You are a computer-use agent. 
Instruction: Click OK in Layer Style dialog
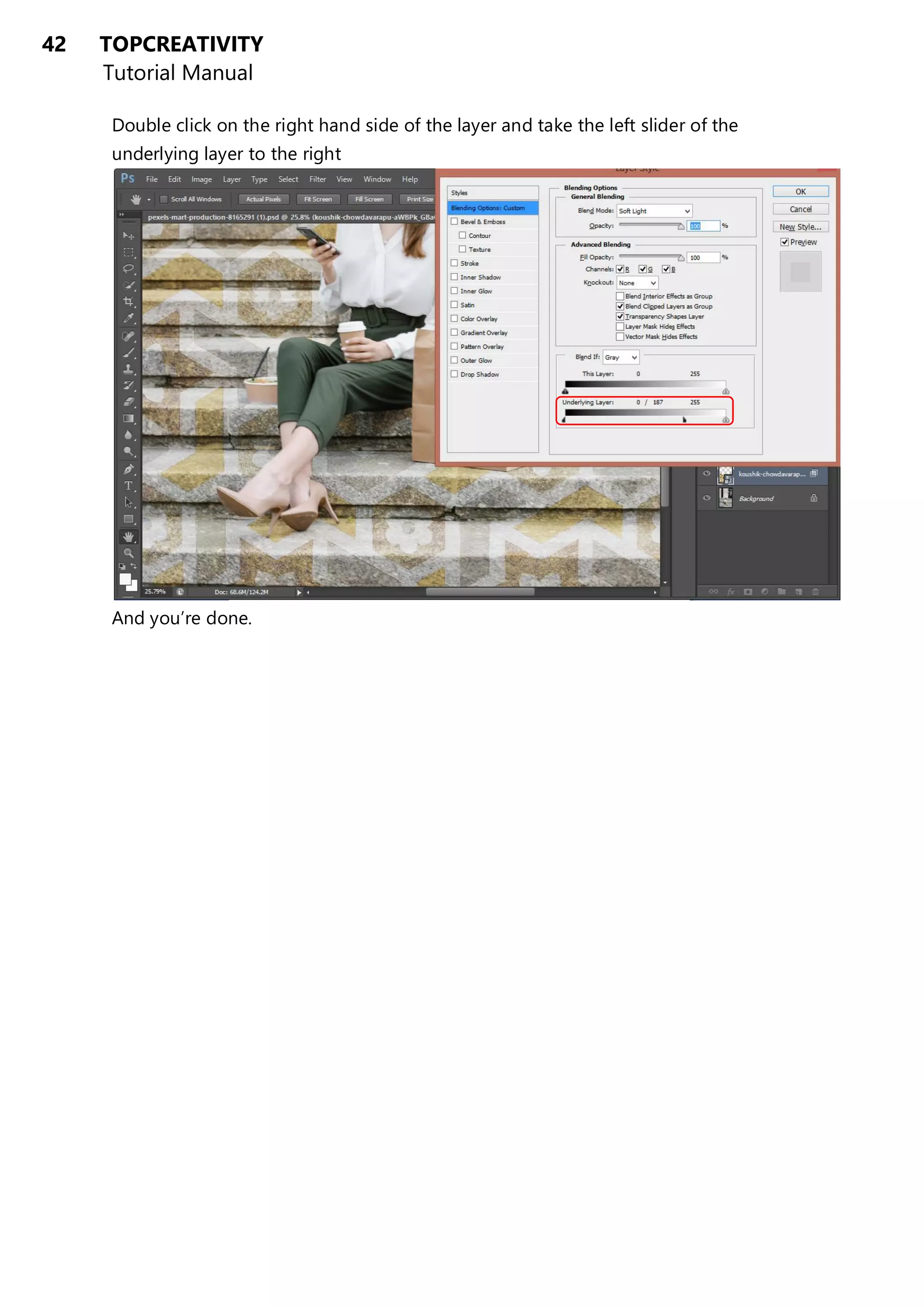[800, 192]
